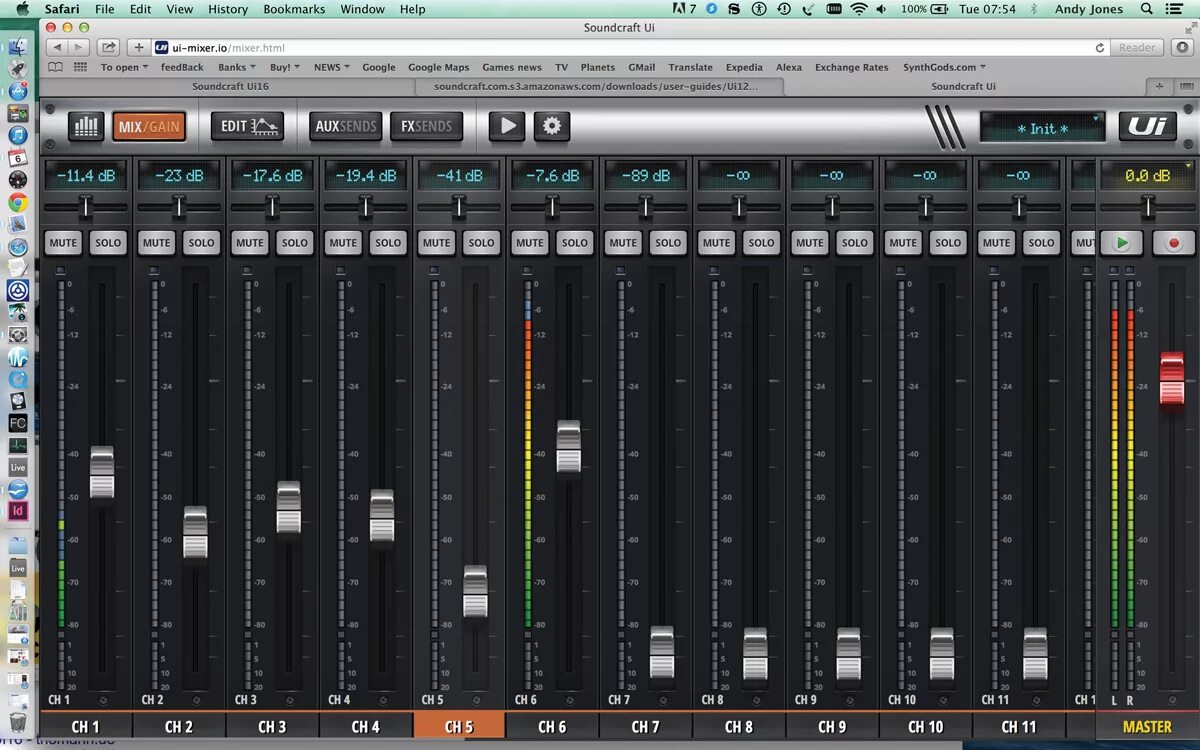Screen dimensions: 1200x750
Task: Open the AUX SENDS view
Action: [346, 126]
